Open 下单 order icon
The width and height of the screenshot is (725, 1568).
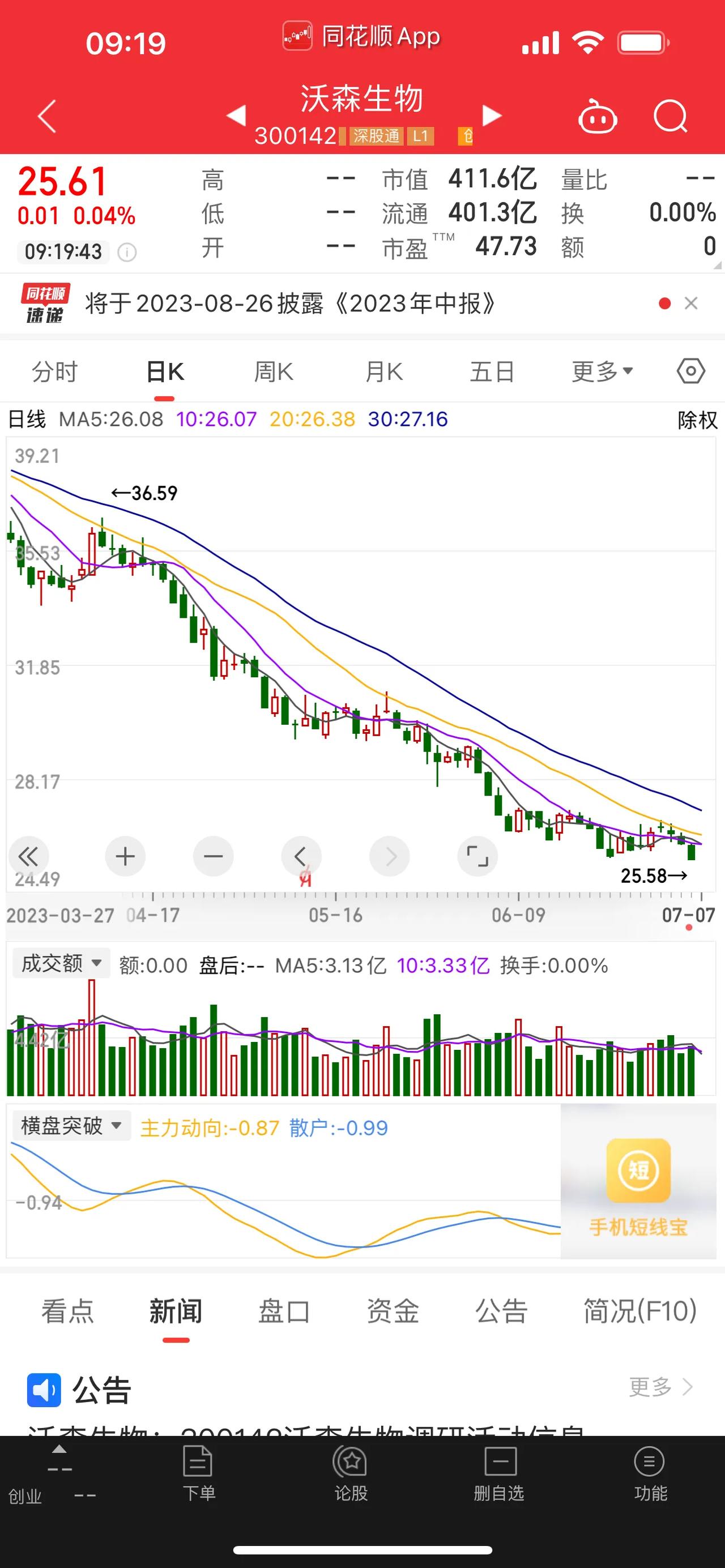[x=198, y=1473]
